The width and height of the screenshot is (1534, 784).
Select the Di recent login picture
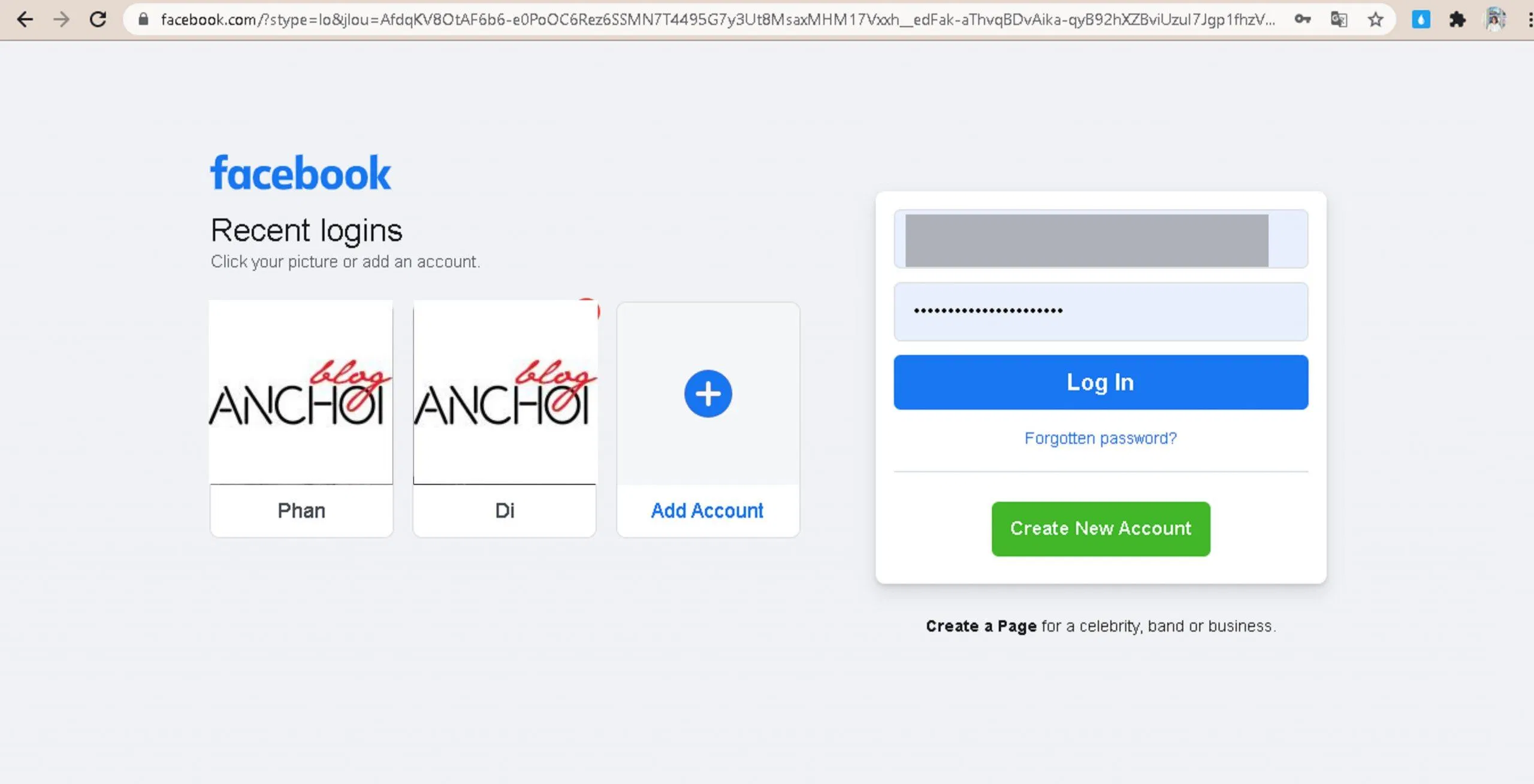(x=505, y=392)
